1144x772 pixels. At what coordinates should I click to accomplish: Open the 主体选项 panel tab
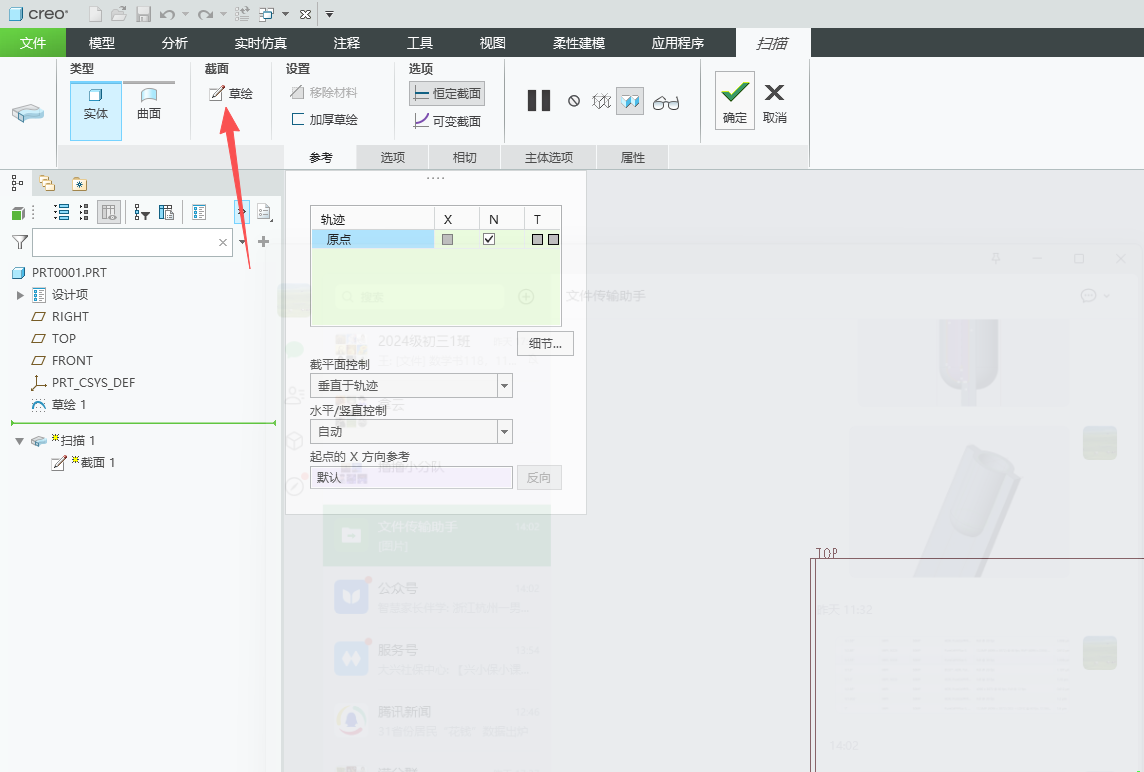[549, 158]
